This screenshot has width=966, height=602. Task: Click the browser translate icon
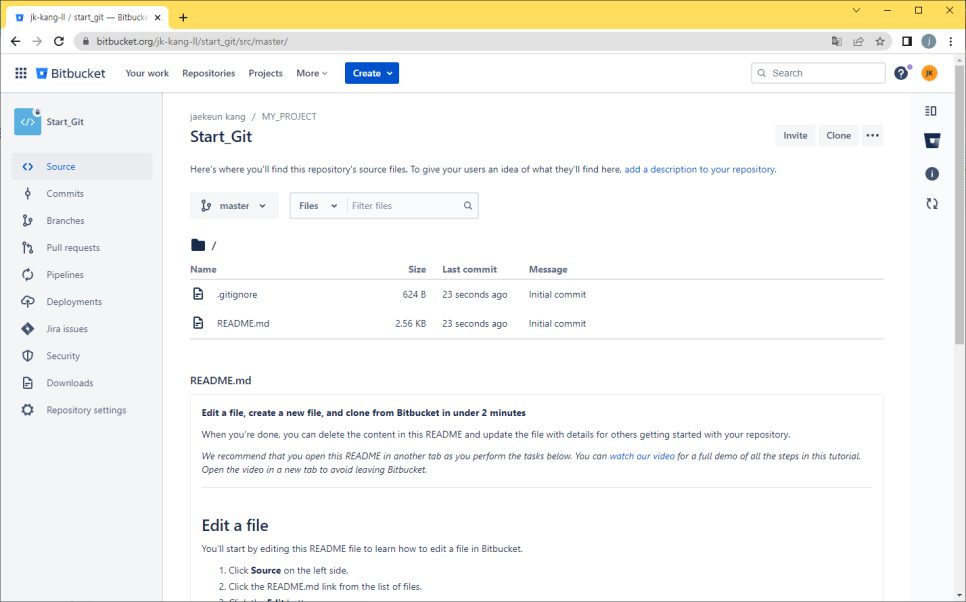tap(837, 41)
